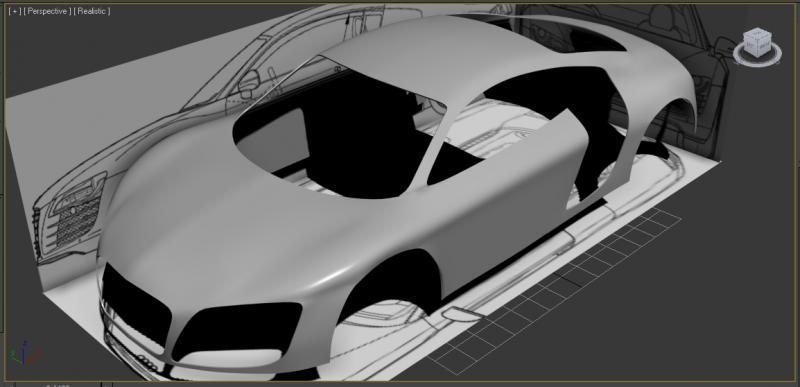Image resolution: width=800 pixels, height=387 pixels.
Task: Open the Perspective point-of-view viewport menu
Action: (x=47, y=11)
